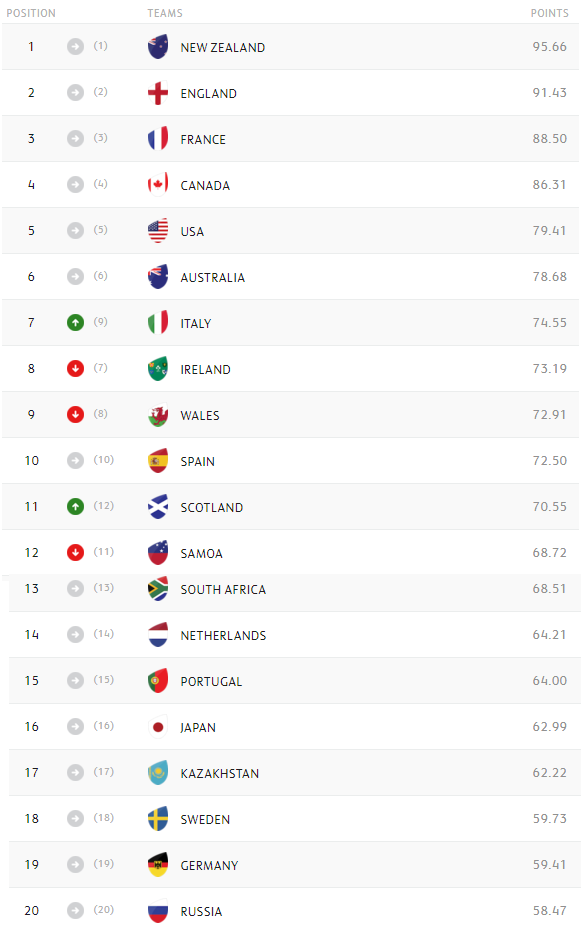
Task: Click the England flag icon
Action: [x=158, y=93]
